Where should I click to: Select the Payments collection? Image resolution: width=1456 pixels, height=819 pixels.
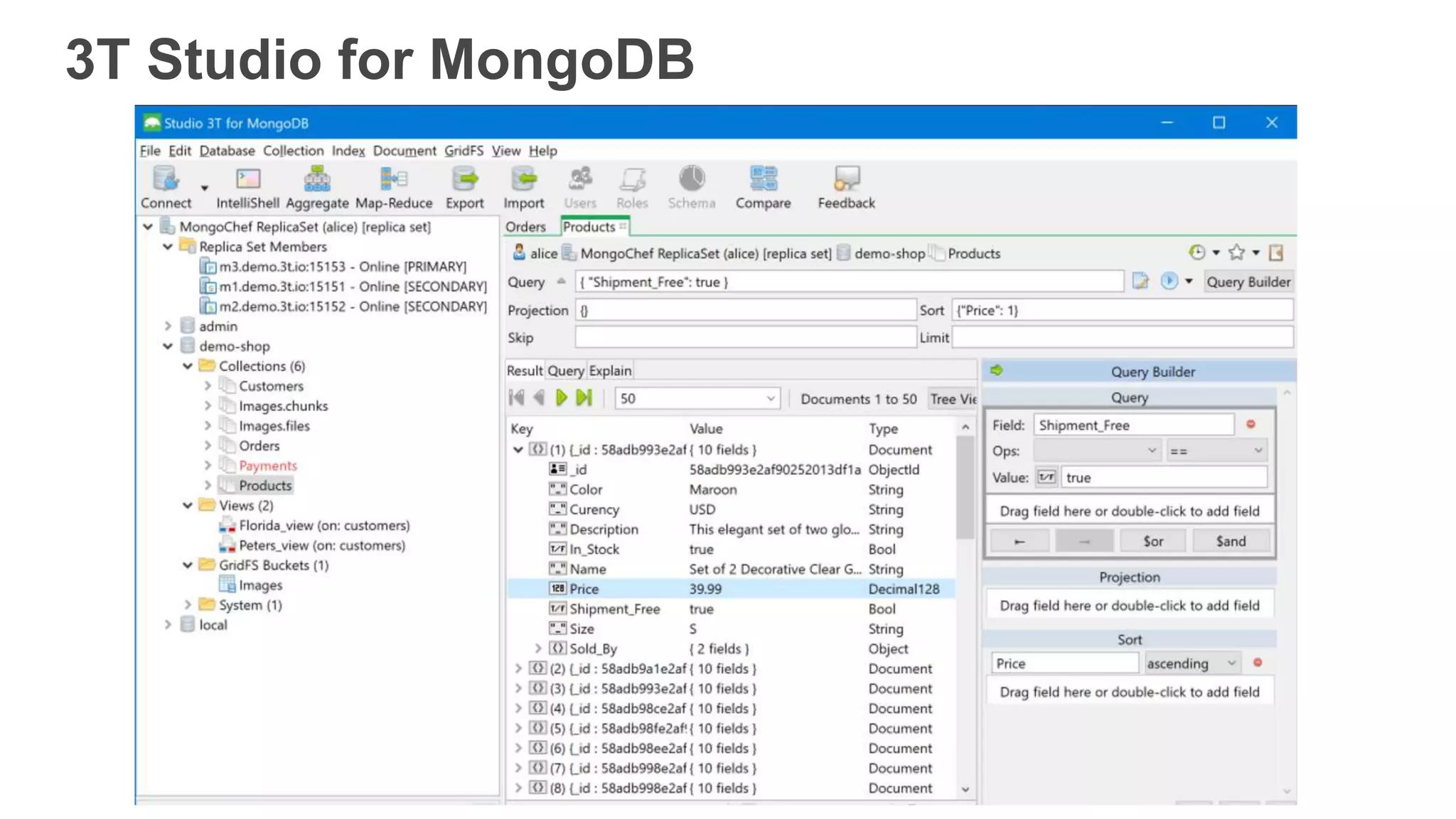(267, 466)
